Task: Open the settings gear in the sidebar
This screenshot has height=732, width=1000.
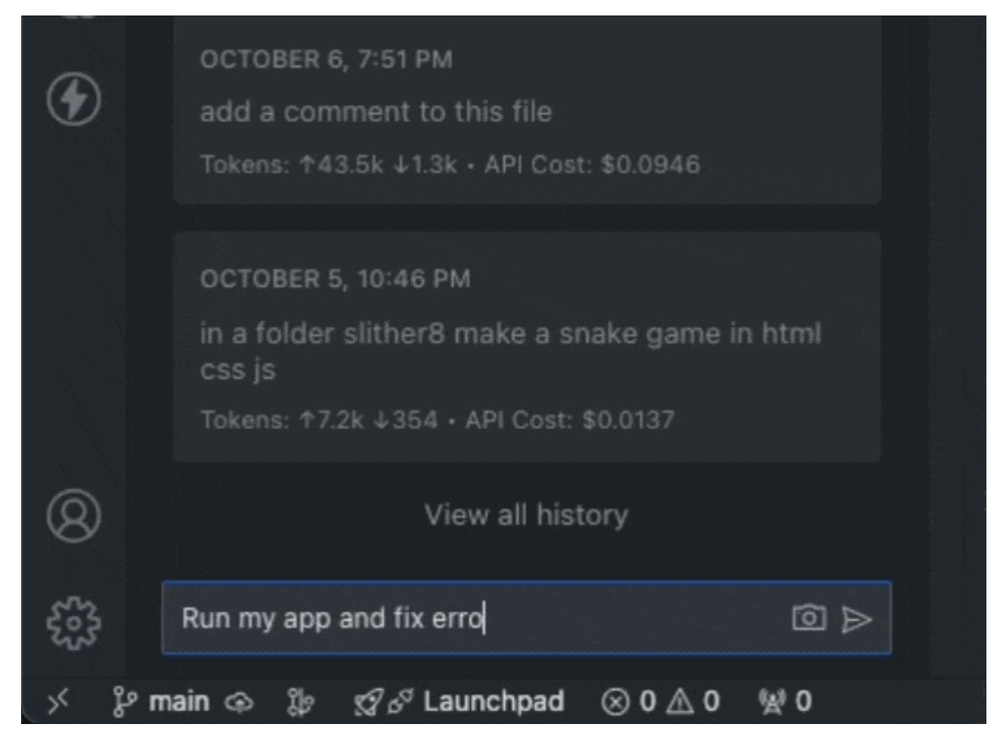Action: pos(71,621)
